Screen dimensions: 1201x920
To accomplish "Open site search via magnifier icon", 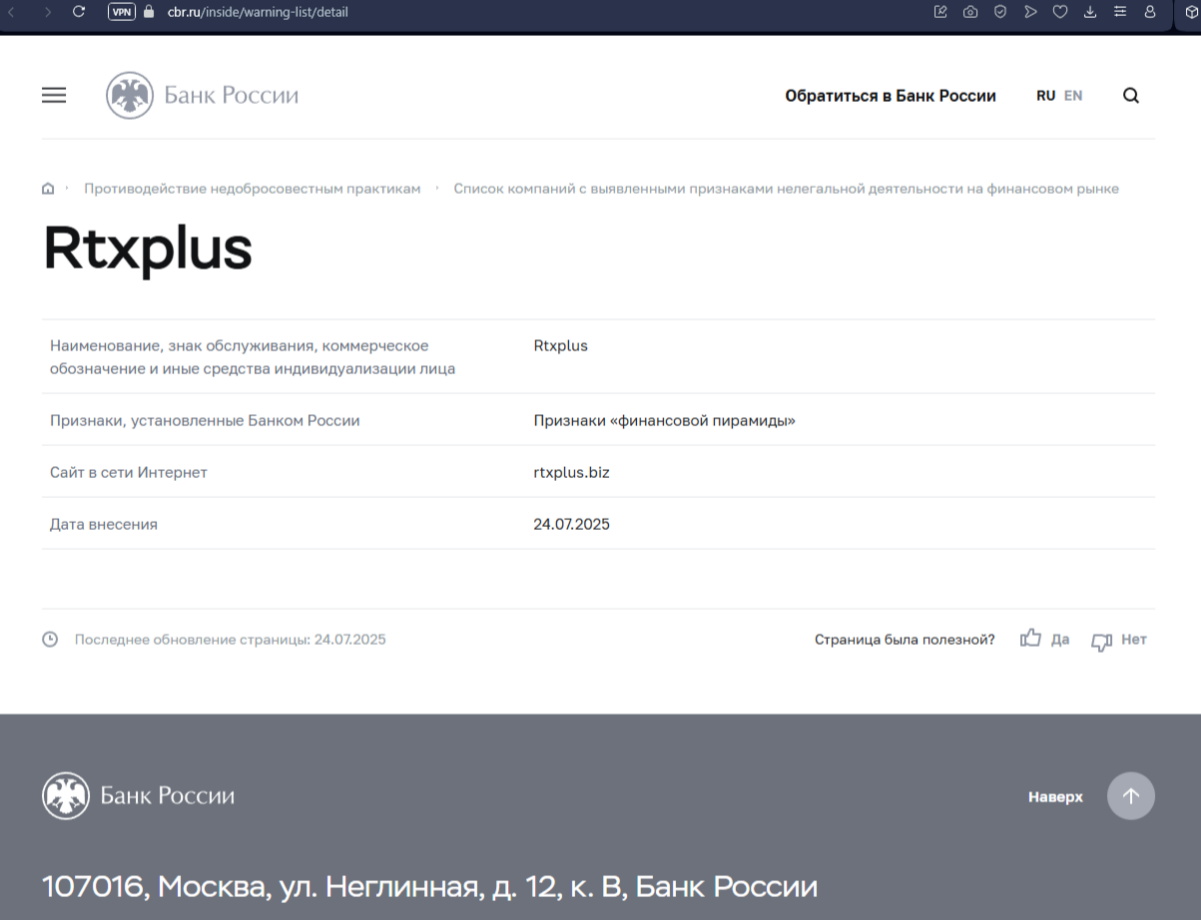I will point(1131,96).
